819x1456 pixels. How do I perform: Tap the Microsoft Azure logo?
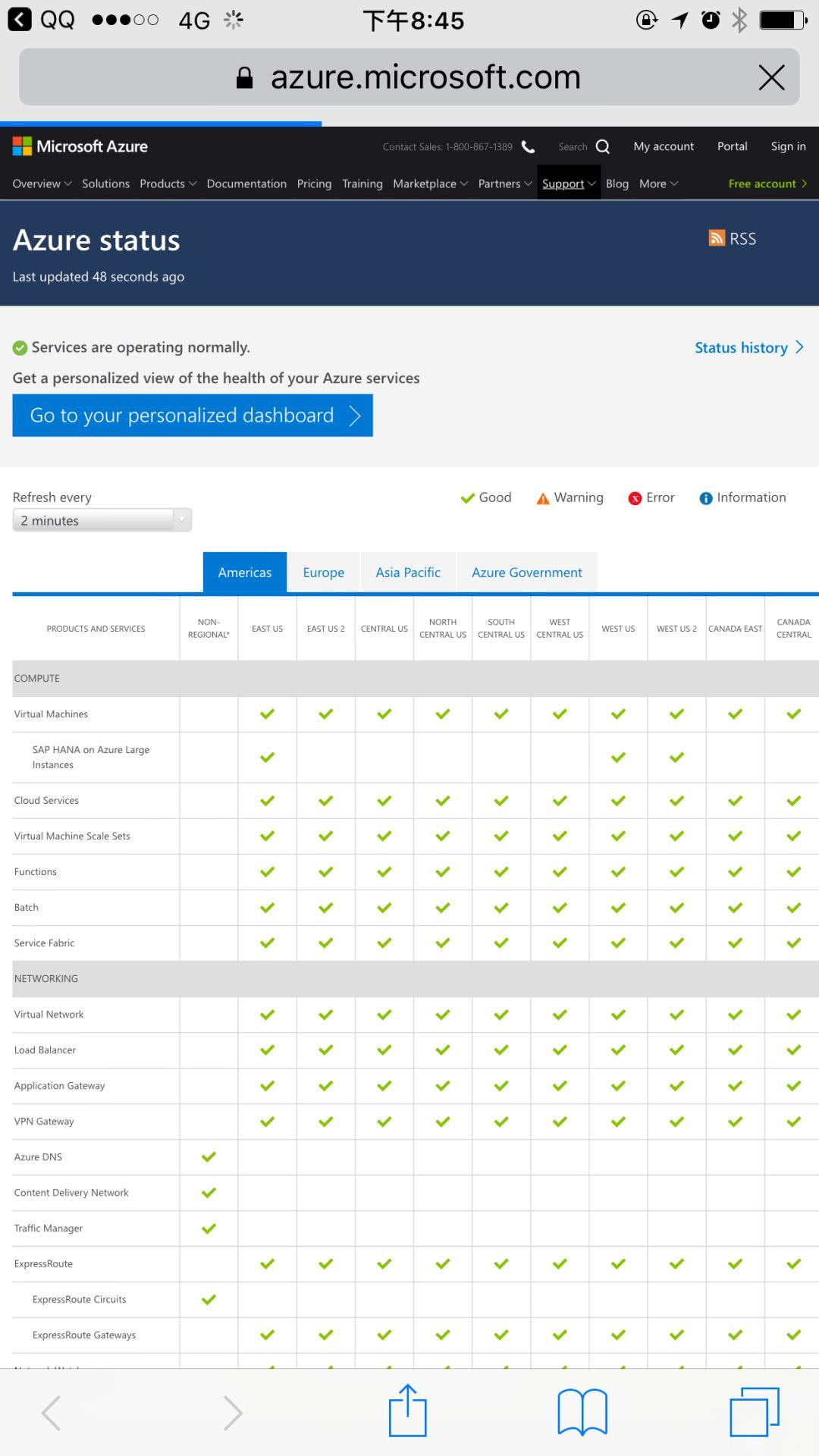tap(80, 146)
